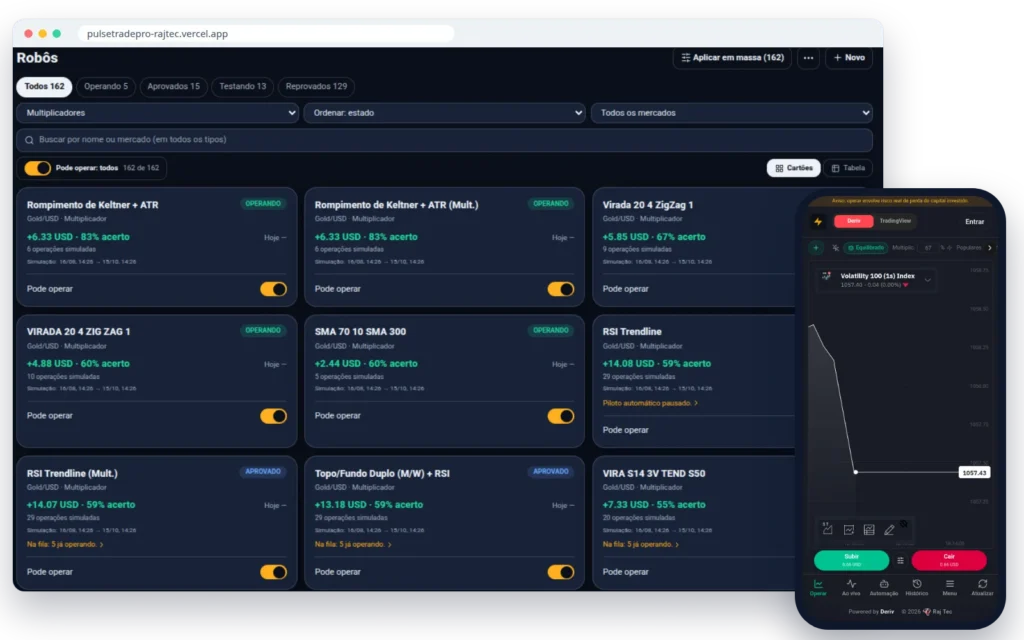Click the Deriv link in phone footer
The width and height of the screenshot is (1024, 640).
(887, 612)
